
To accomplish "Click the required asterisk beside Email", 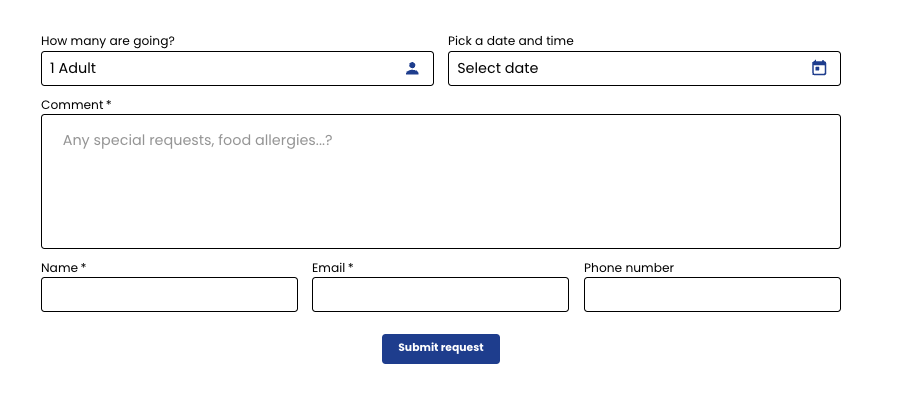I will point(351,267).
